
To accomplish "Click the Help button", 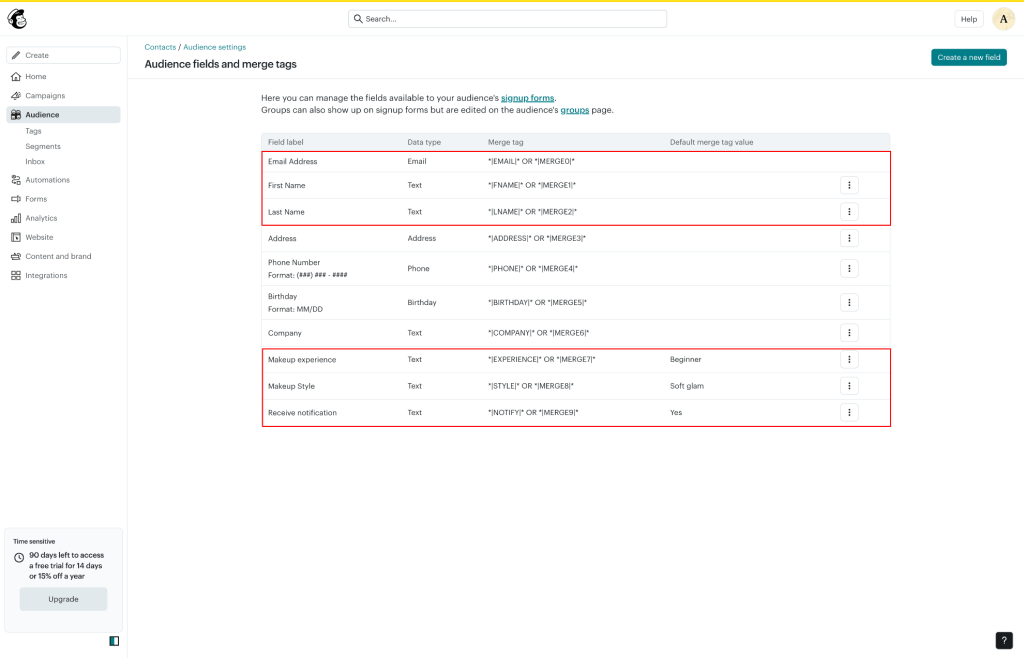I will point(968,19).
